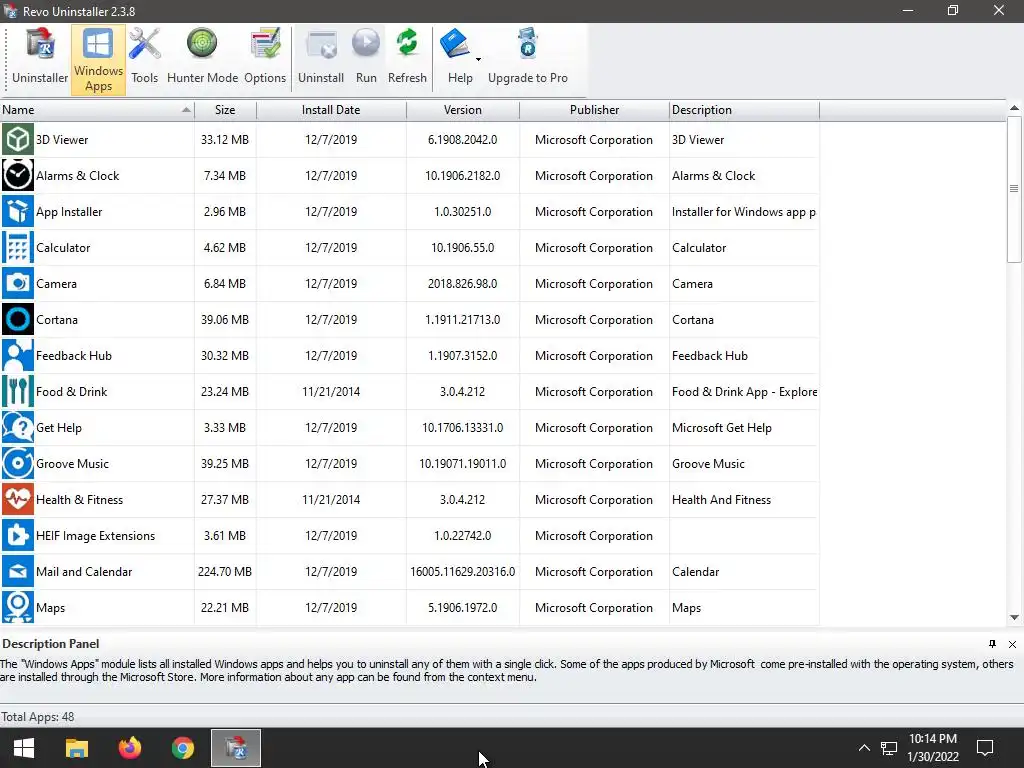Click Total Apps: 48 status text
This screenshot has width=1024, height=768.
pyautogui.click(x=37, y=717)
